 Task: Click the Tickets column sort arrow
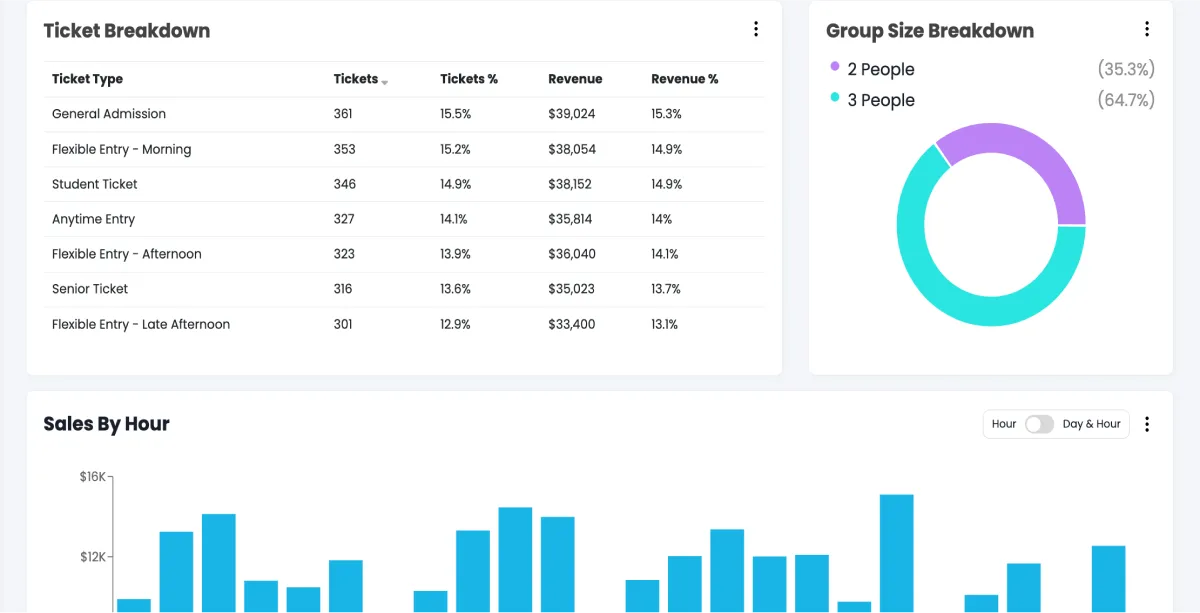pos(385,82)
